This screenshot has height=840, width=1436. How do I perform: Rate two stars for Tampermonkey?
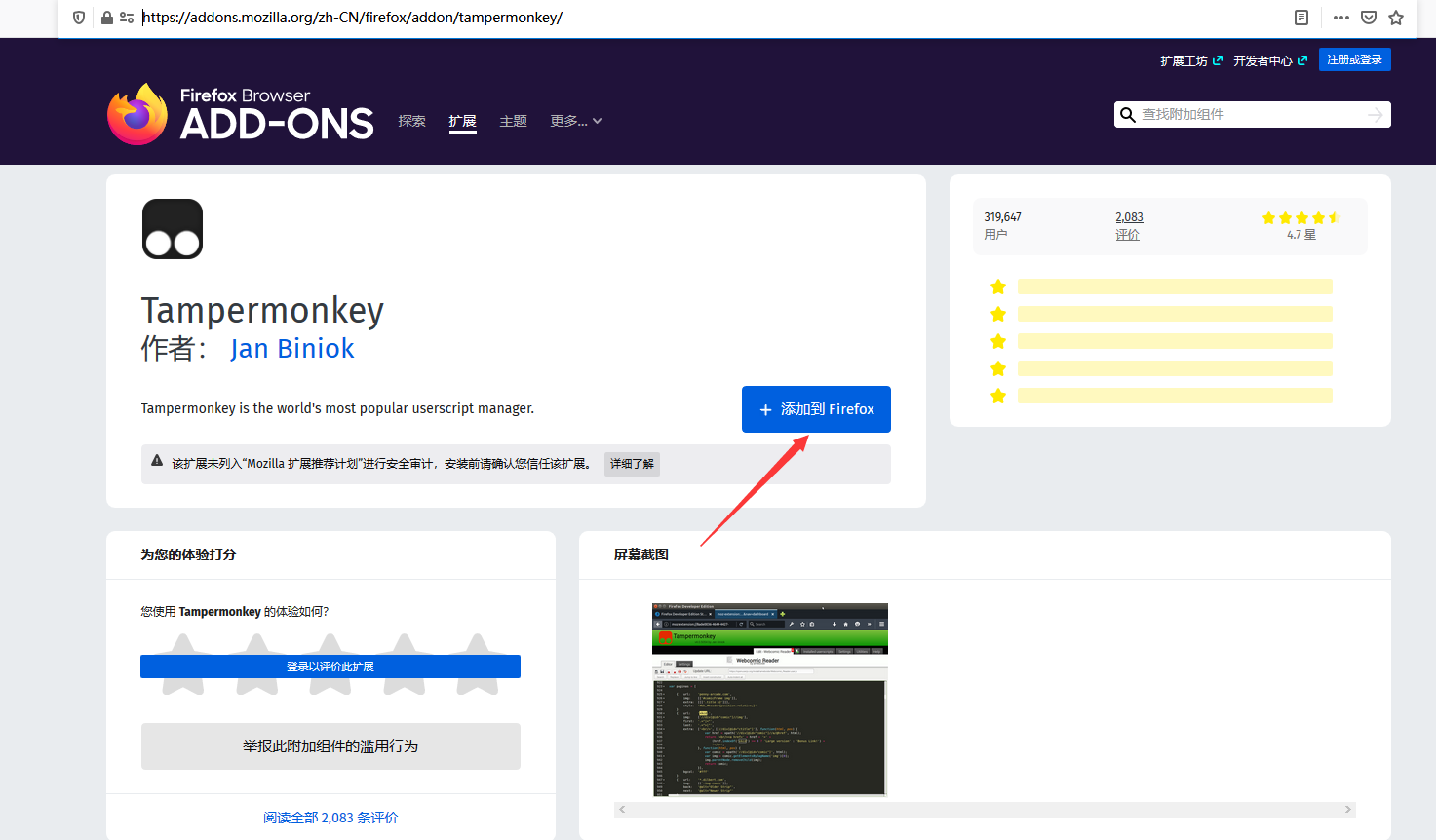256,665
